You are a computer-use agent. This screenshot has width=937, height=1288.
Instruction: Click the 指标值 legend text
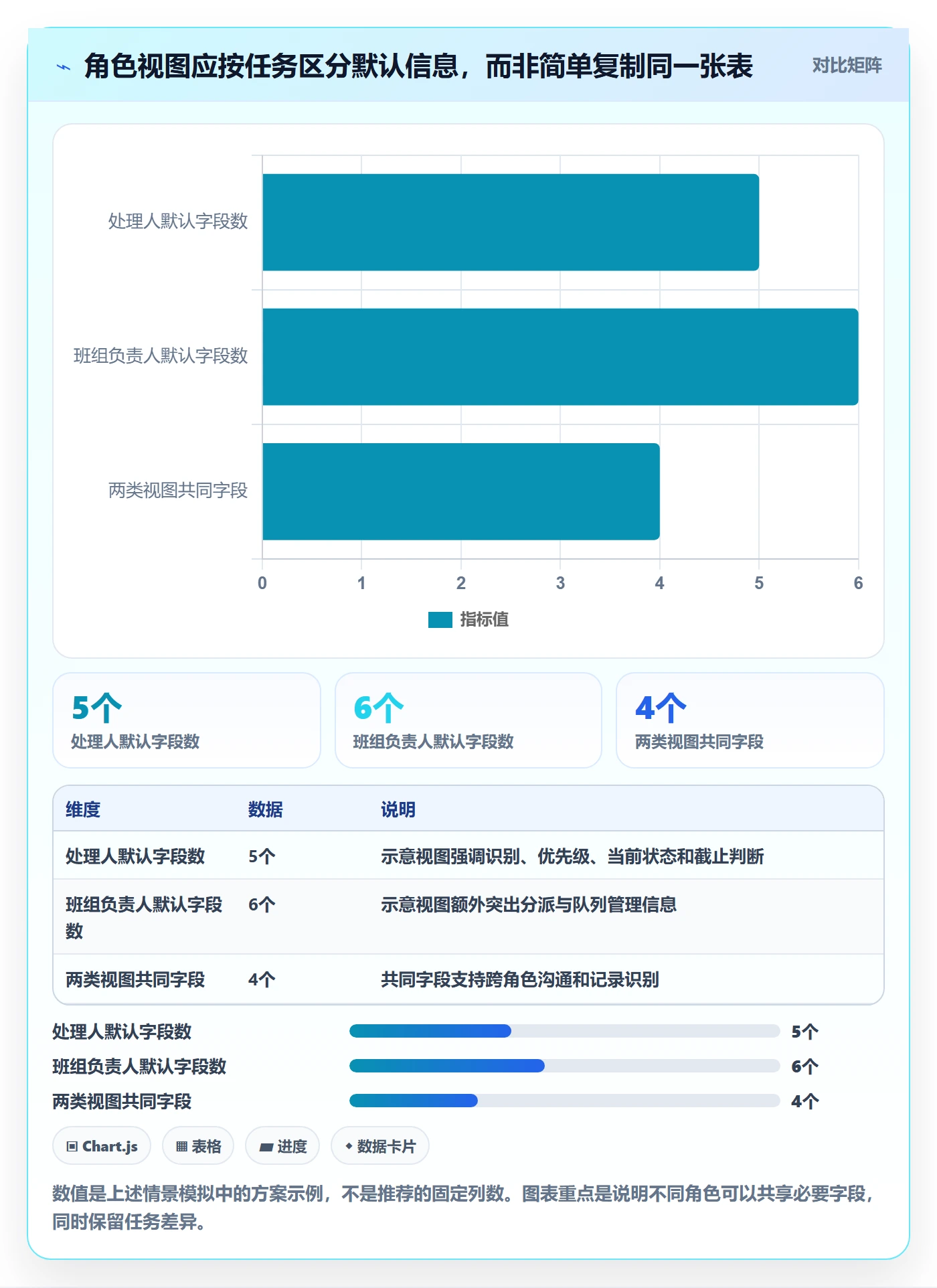click(484, 620)
